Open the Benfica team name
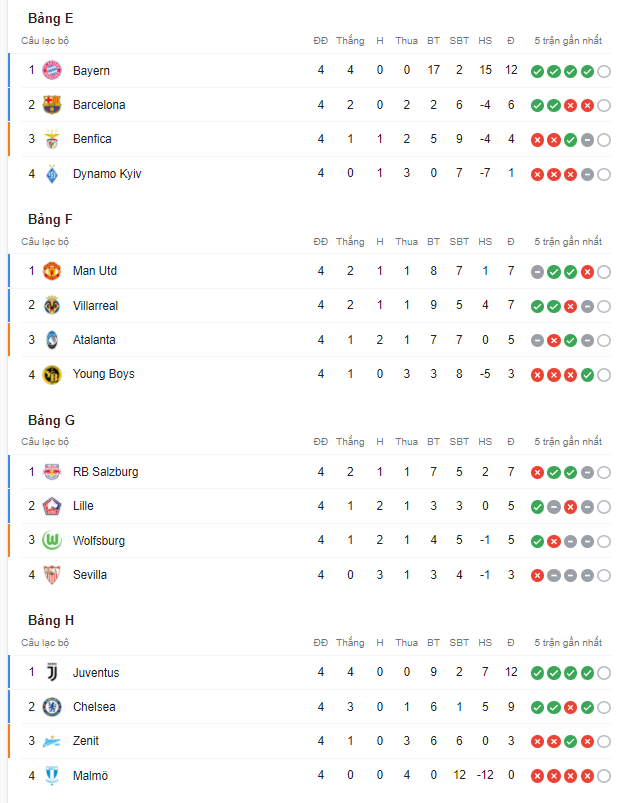The width and height of the screenshot is (629, 803). click(x=92, y=139)
